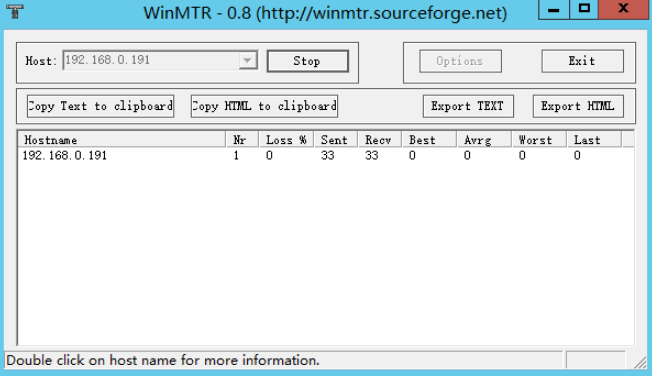Viewport: 652px width, 376px height.
Task: Click the Nr value 1 in the row
Action: [x=236, y=156]
